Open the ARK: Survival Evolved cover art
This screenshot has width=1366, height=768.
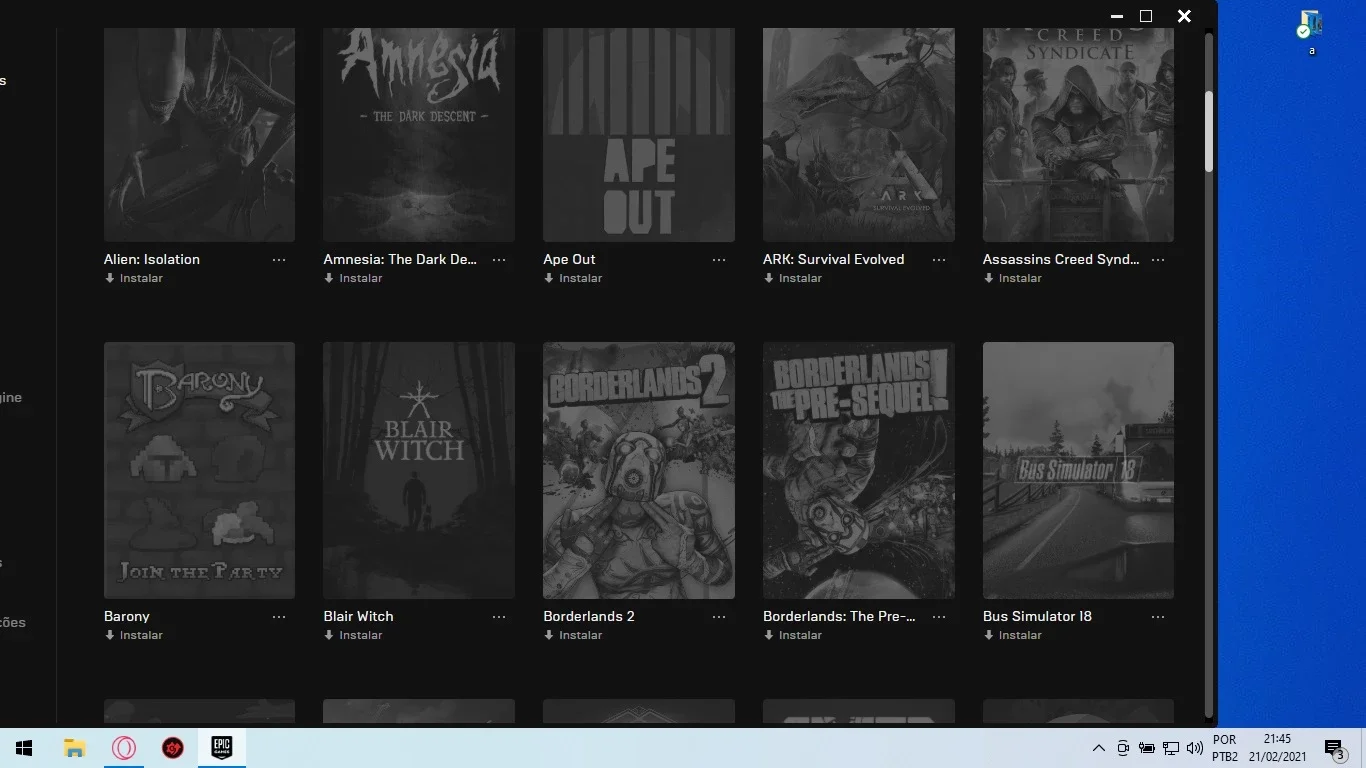859,135
